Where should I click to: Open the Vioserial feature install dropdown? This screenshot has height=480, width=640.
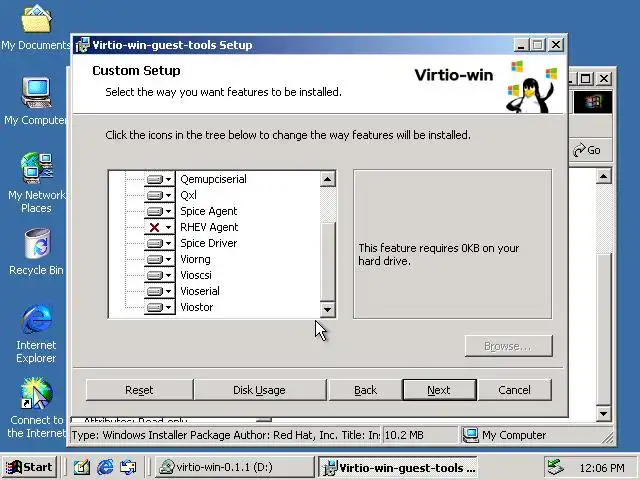point(160,291)
